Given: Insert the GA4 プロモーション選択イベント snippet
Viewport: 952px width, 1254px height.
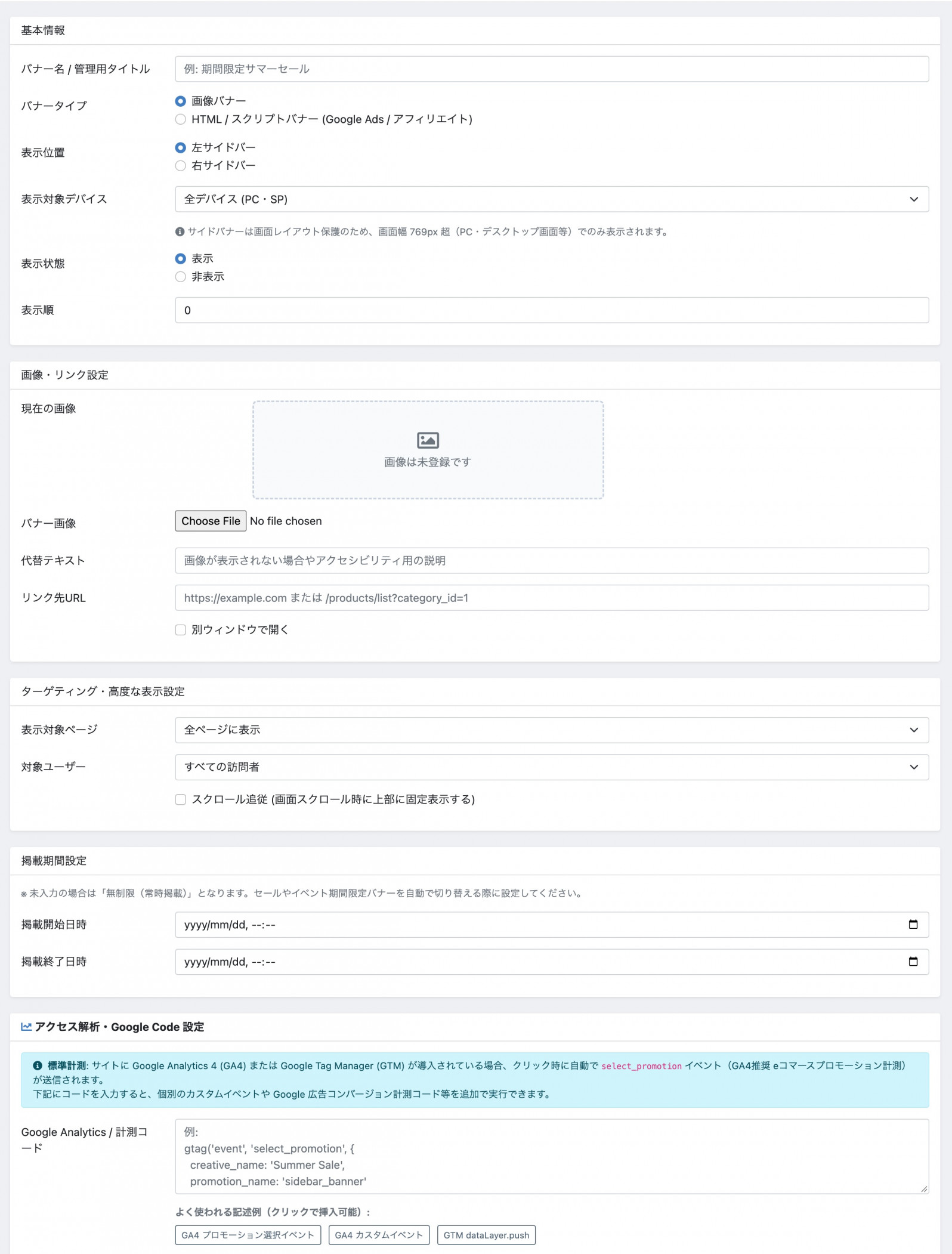Looking at the screenshot, I should (248, 1235).
